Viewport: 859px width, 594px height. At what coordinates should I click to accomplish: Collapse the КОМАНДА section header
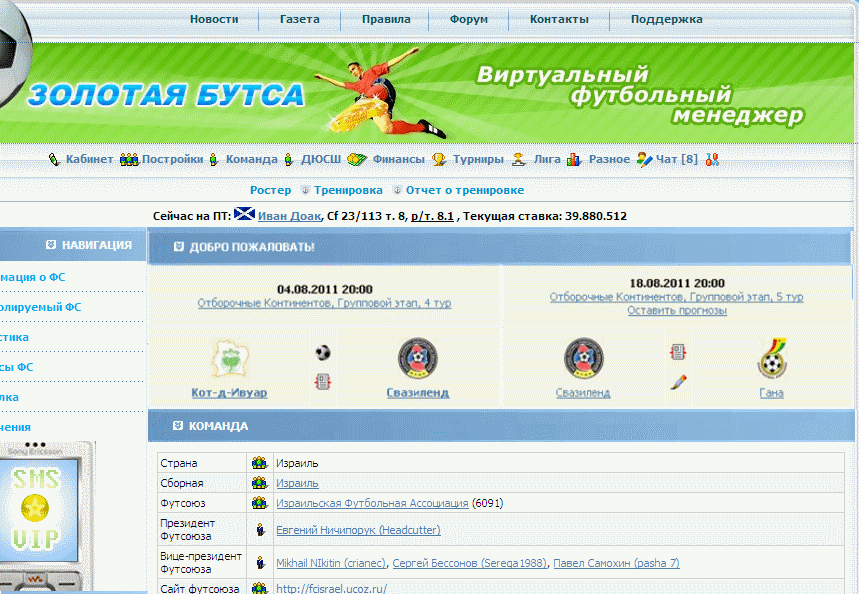pyautogui.click(x=179, y=427)
